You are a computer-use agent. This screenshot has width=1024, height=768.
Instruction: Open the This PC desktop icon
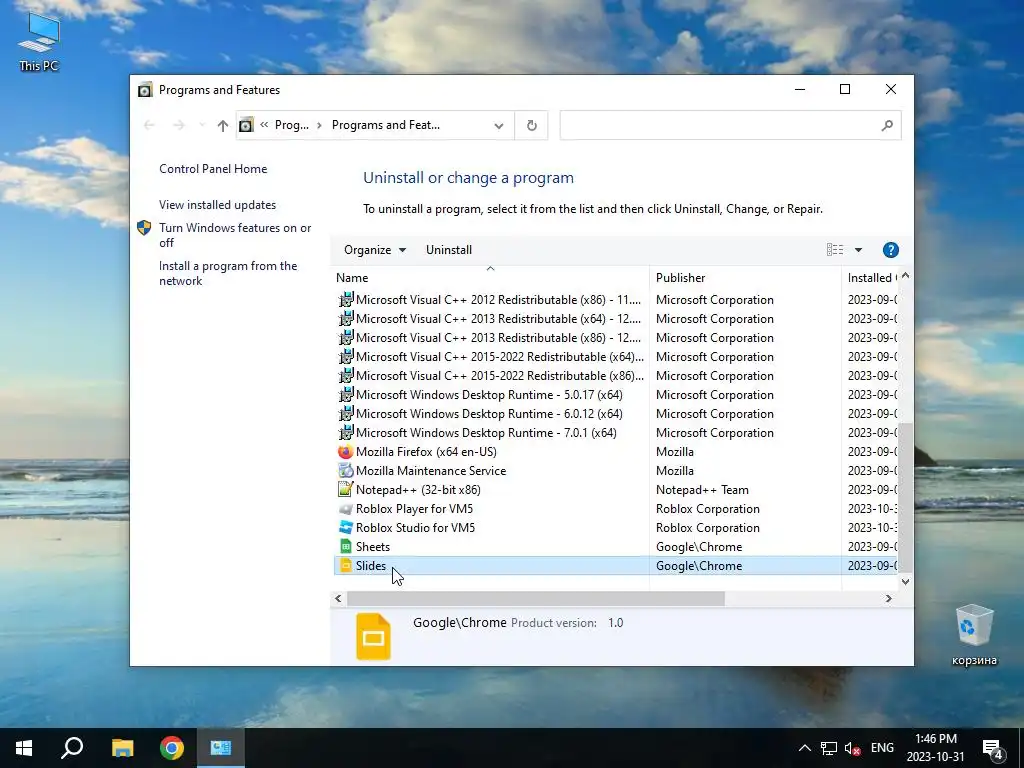(x=39, y=42)
